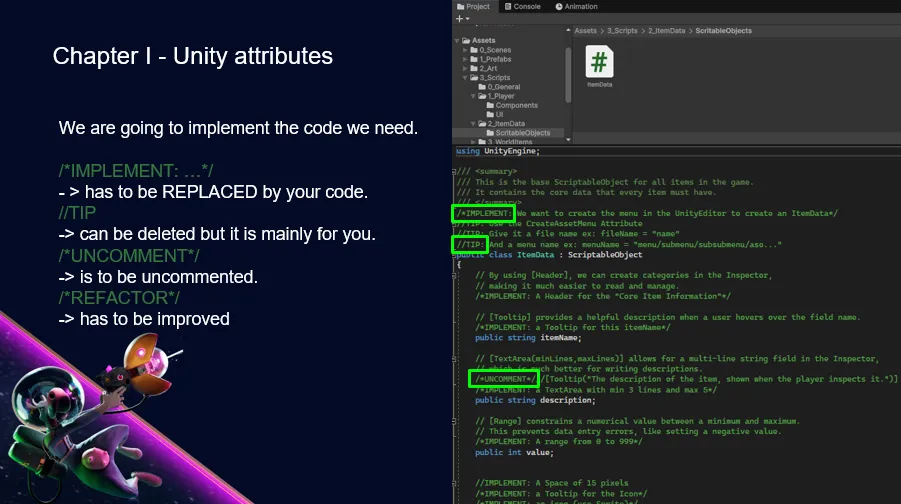The width and height of the screenshot is (901, 504).
Task: Collapse the Assets folder arrow
Action: click(x=457, y=41)
